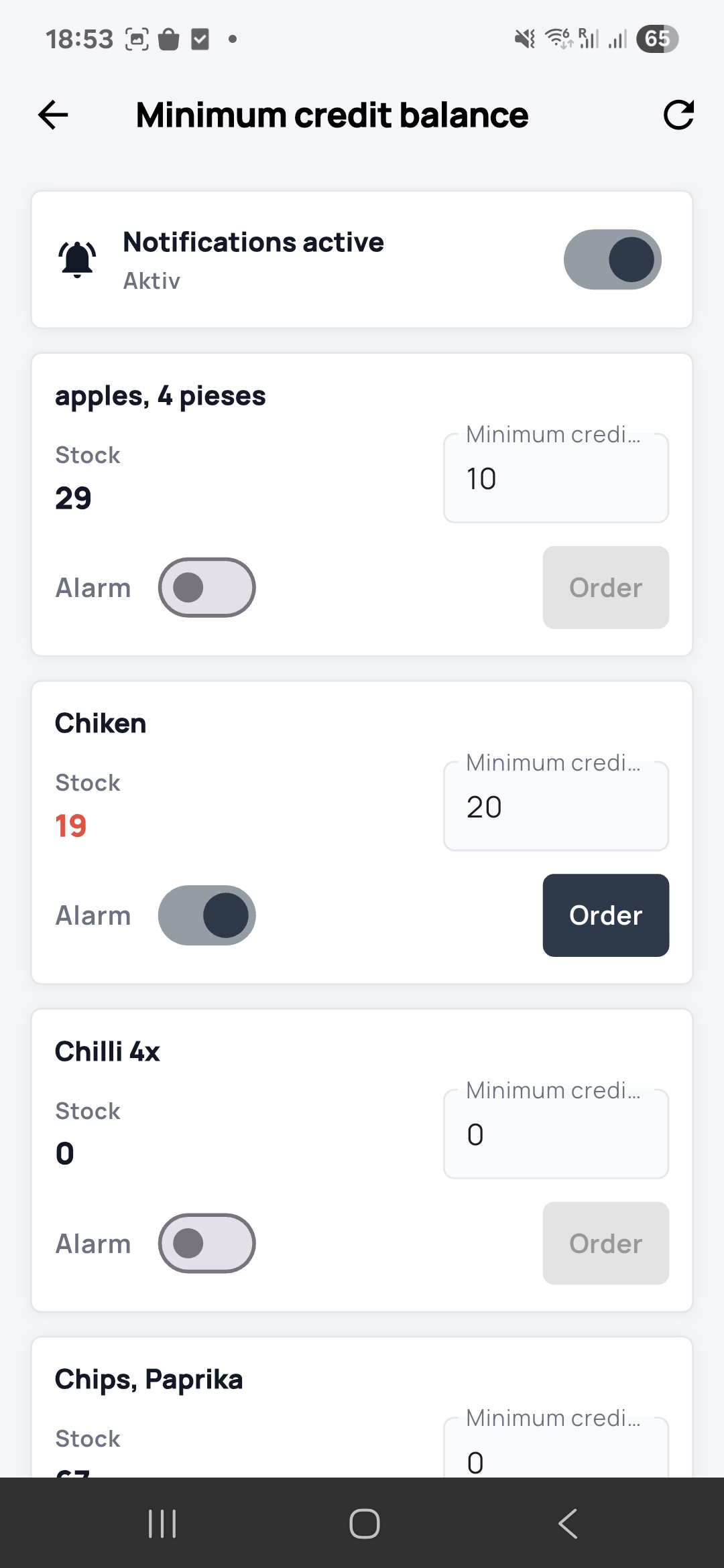This screenshot has height=1568, width=724.
Task: Disable the Notifications active switch
Action: coord(612,259)
